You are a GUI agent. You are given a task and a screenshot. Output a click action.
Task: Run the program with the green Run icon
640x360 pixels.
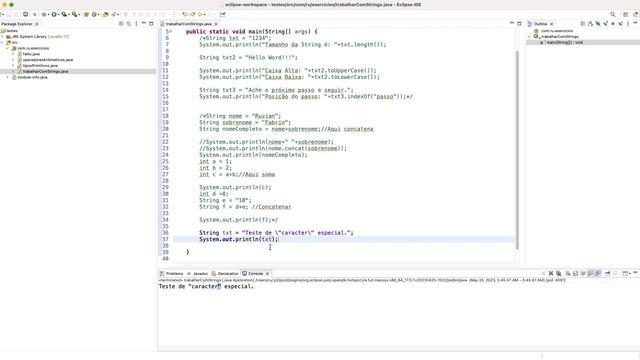pos(54,14)
